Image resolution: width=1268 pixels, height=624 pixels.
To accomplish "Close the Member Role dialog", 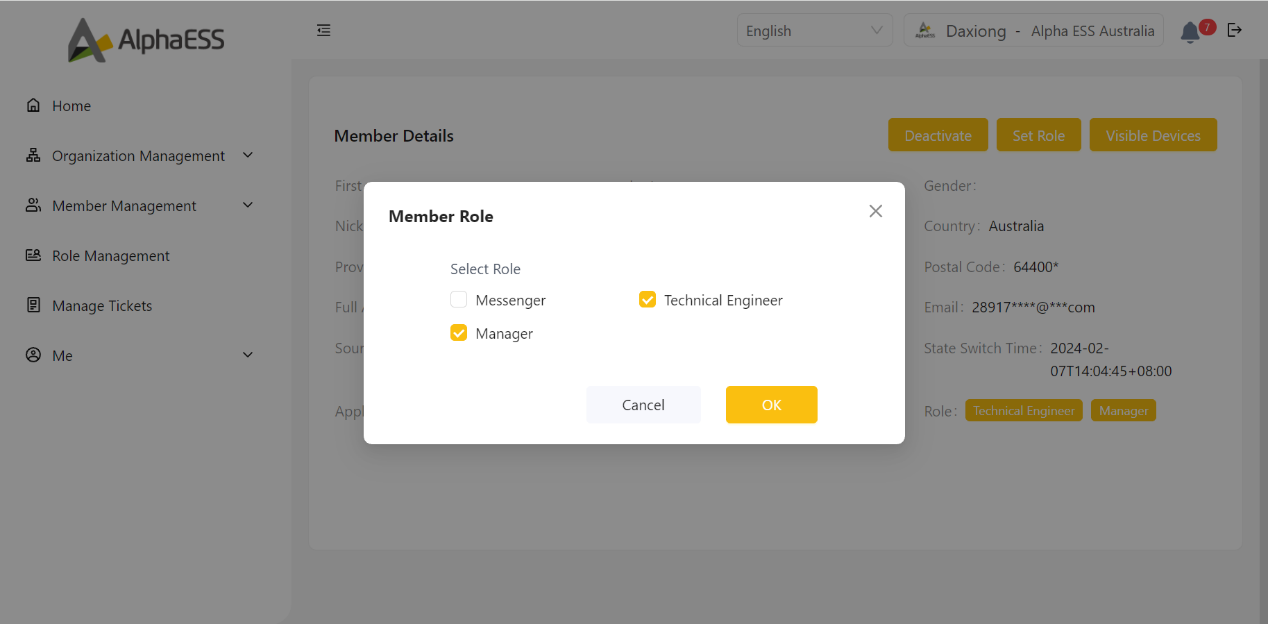I will coord(875,211).
